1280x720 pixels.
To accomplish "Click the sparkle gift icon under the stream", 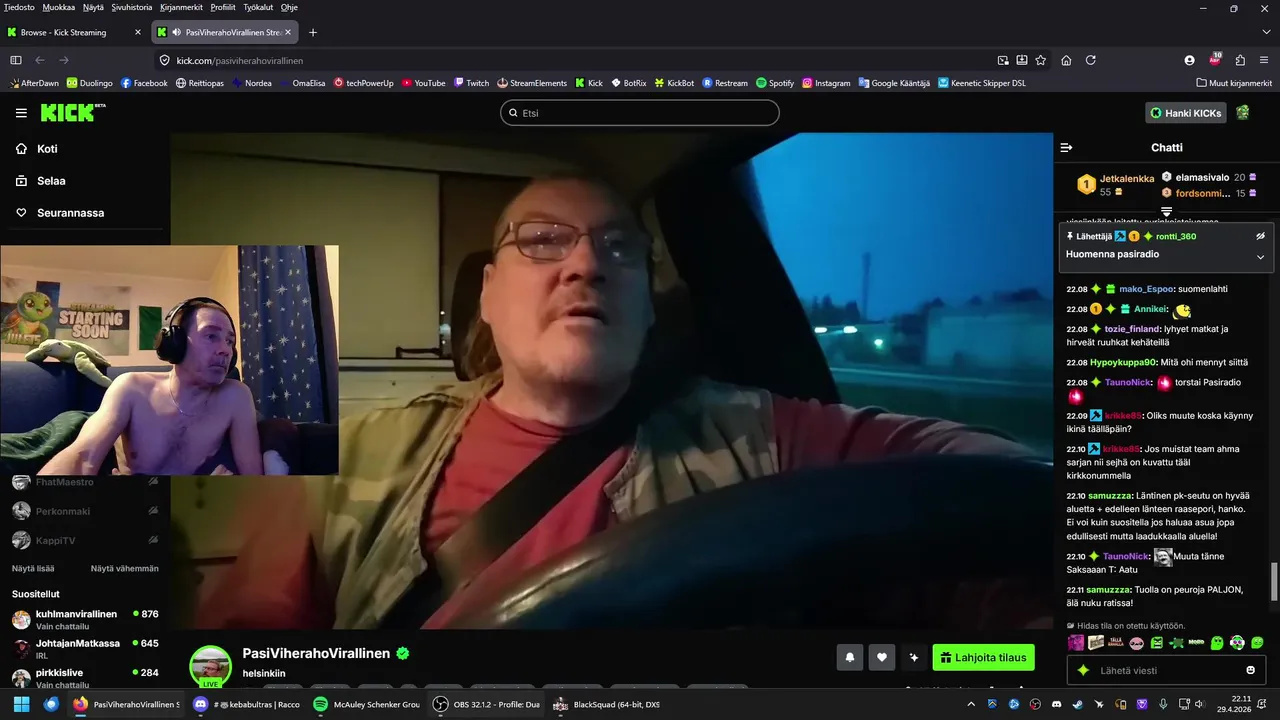I will [x=913, y=657].
